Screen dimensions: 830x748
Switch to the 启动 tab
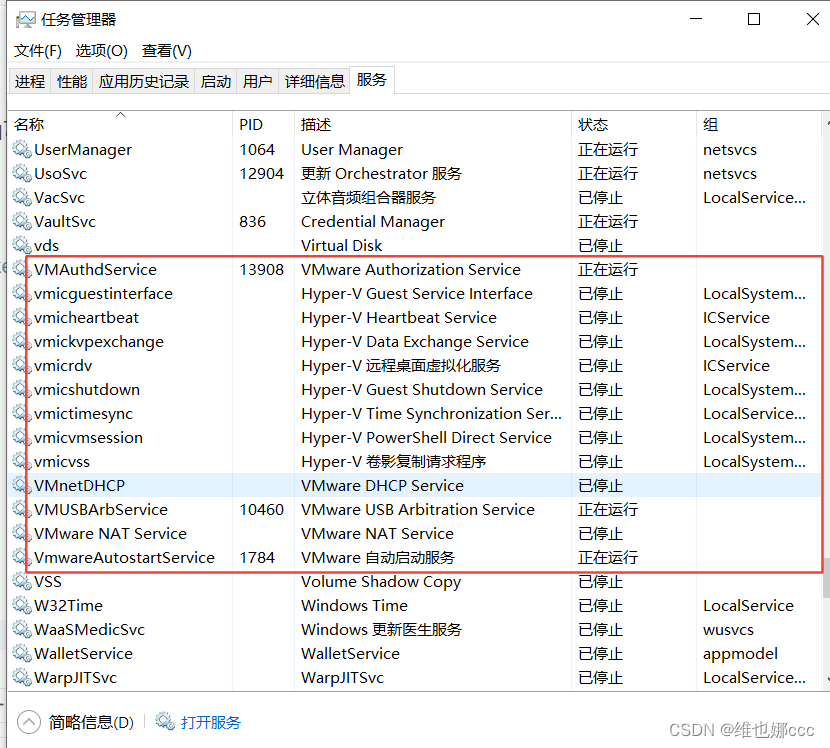[215, 81]
